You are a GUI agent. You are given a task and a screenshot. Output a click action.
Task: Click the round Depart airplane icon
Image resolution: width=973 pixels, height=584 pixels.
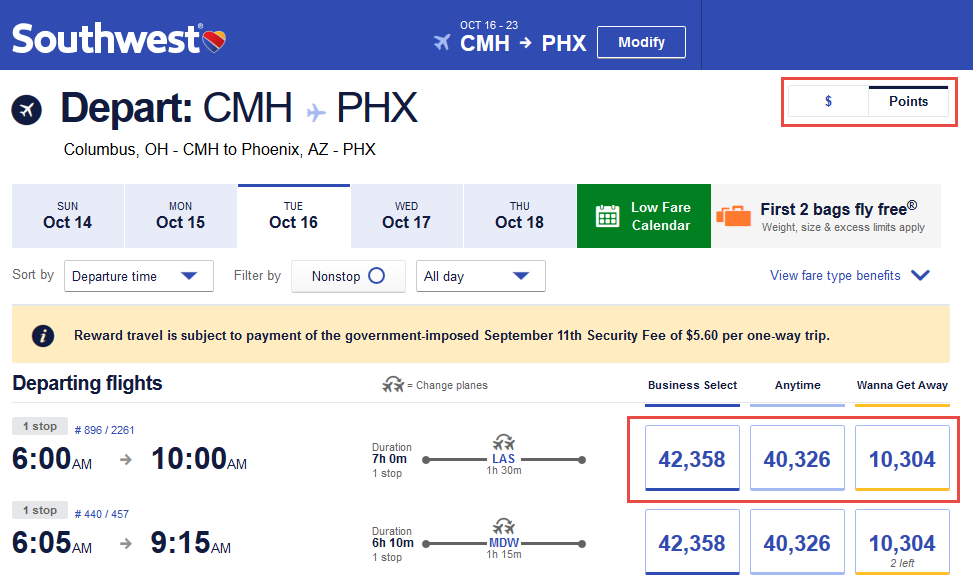[x=27, y=110]
